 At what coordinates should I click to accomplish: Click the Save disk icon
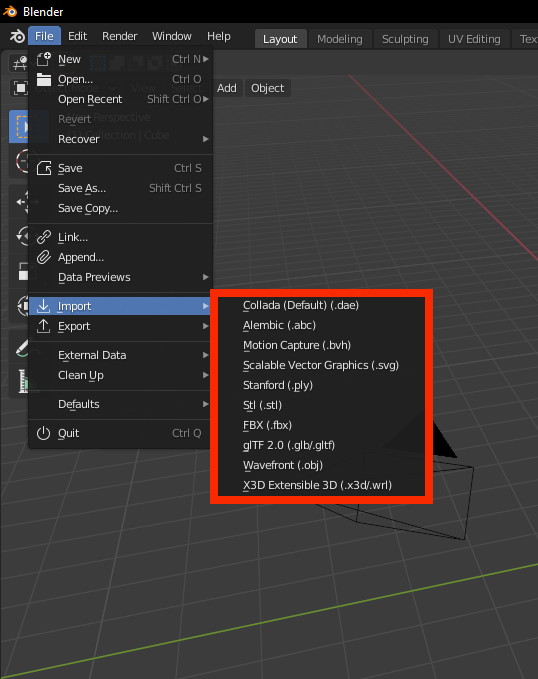click(43, 168)
